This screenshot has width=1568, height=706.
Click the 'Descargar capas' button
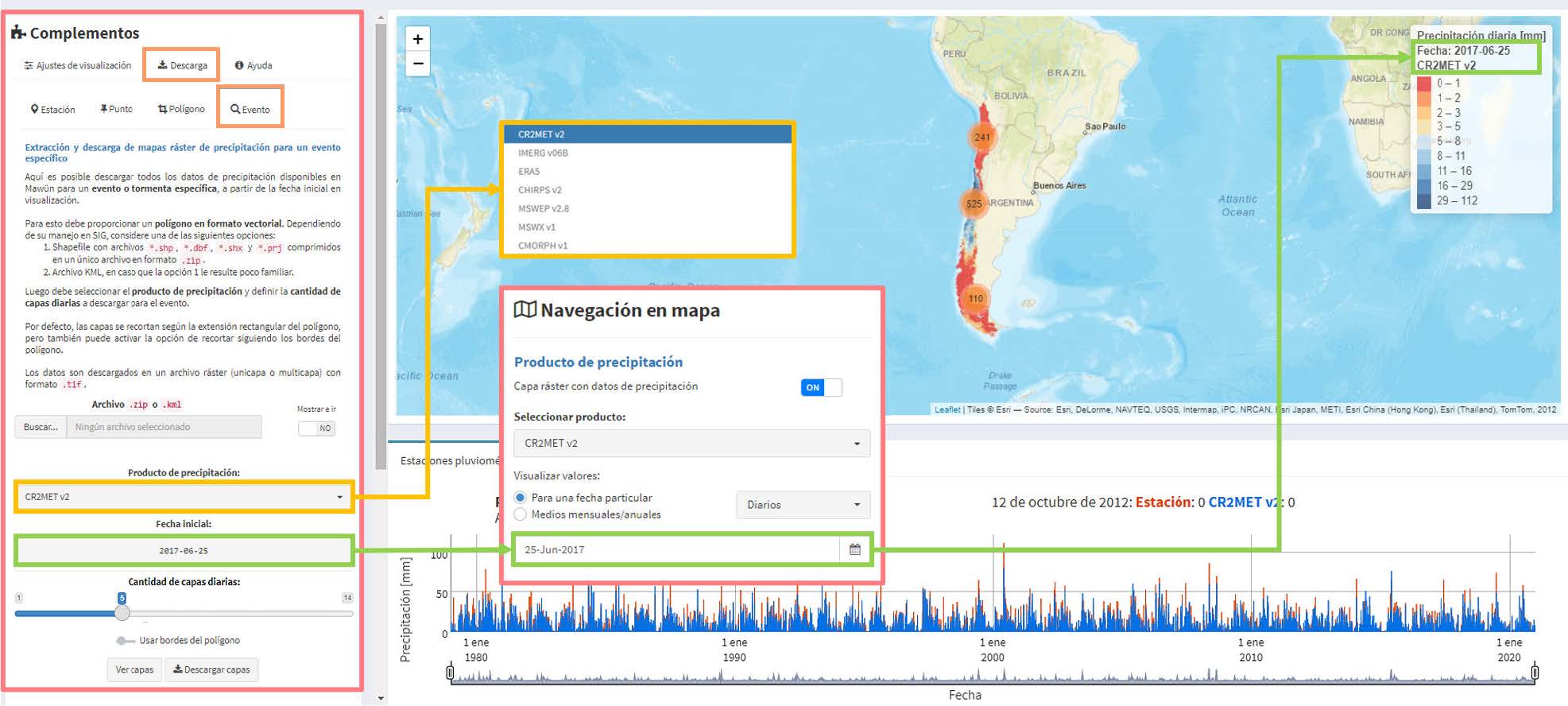click(211, 669)
